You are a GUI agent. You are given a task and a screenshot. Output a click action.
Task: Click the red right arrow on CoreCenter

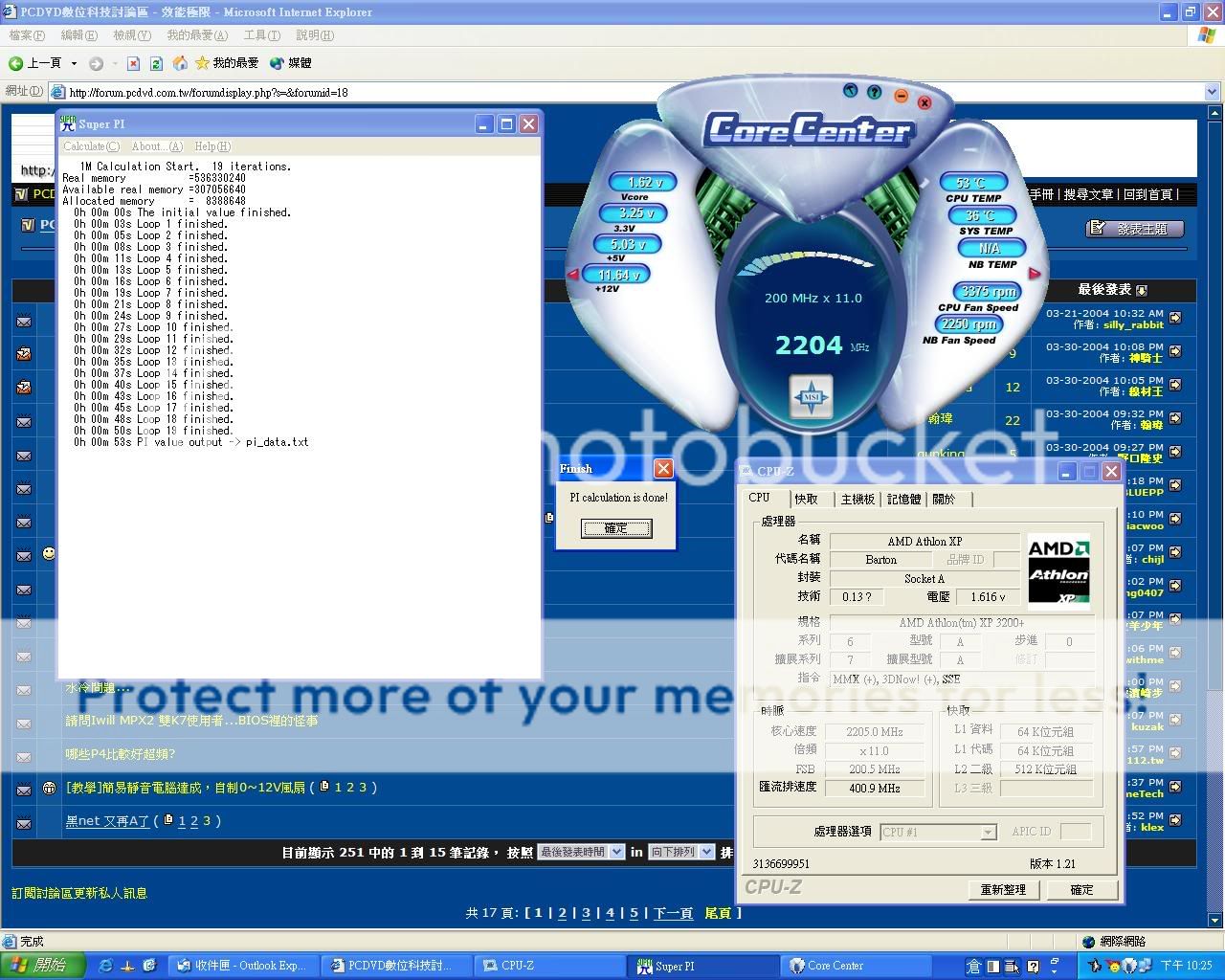point(1035,274)
